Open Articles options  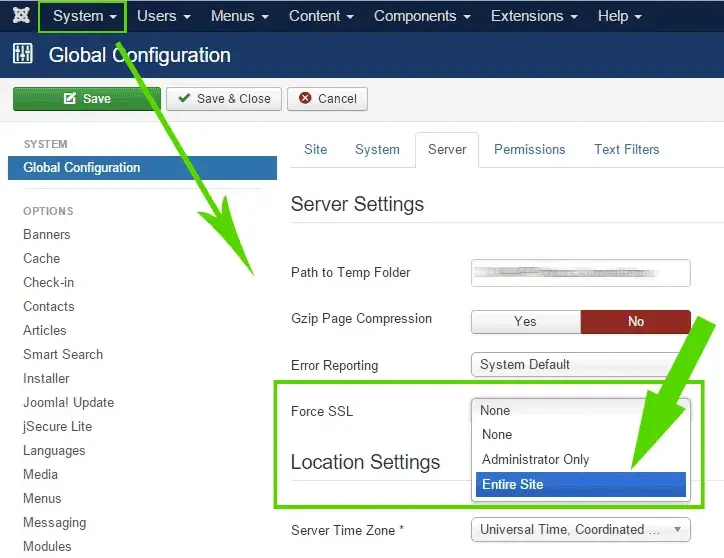click(45, 331)
